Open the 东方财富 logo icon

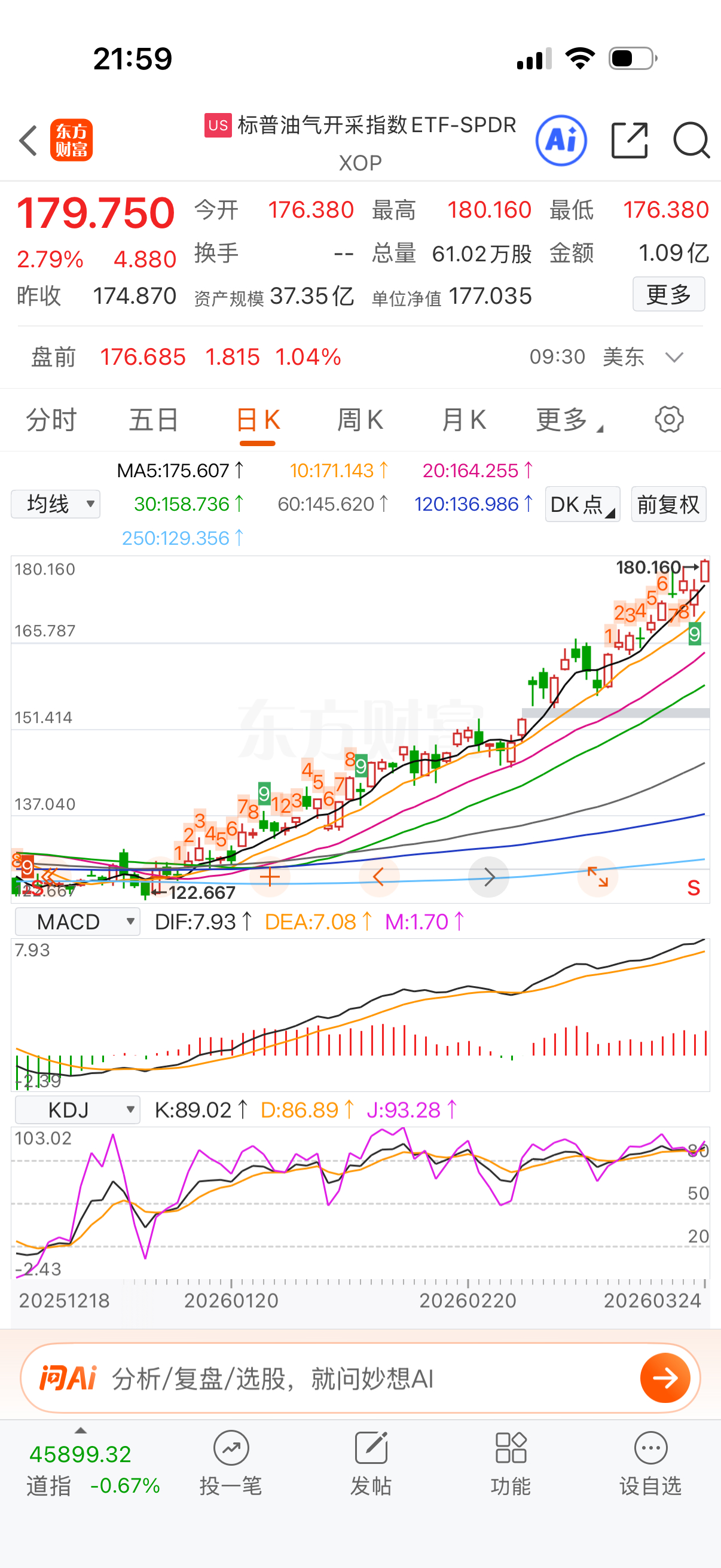(x=71, y=140)
